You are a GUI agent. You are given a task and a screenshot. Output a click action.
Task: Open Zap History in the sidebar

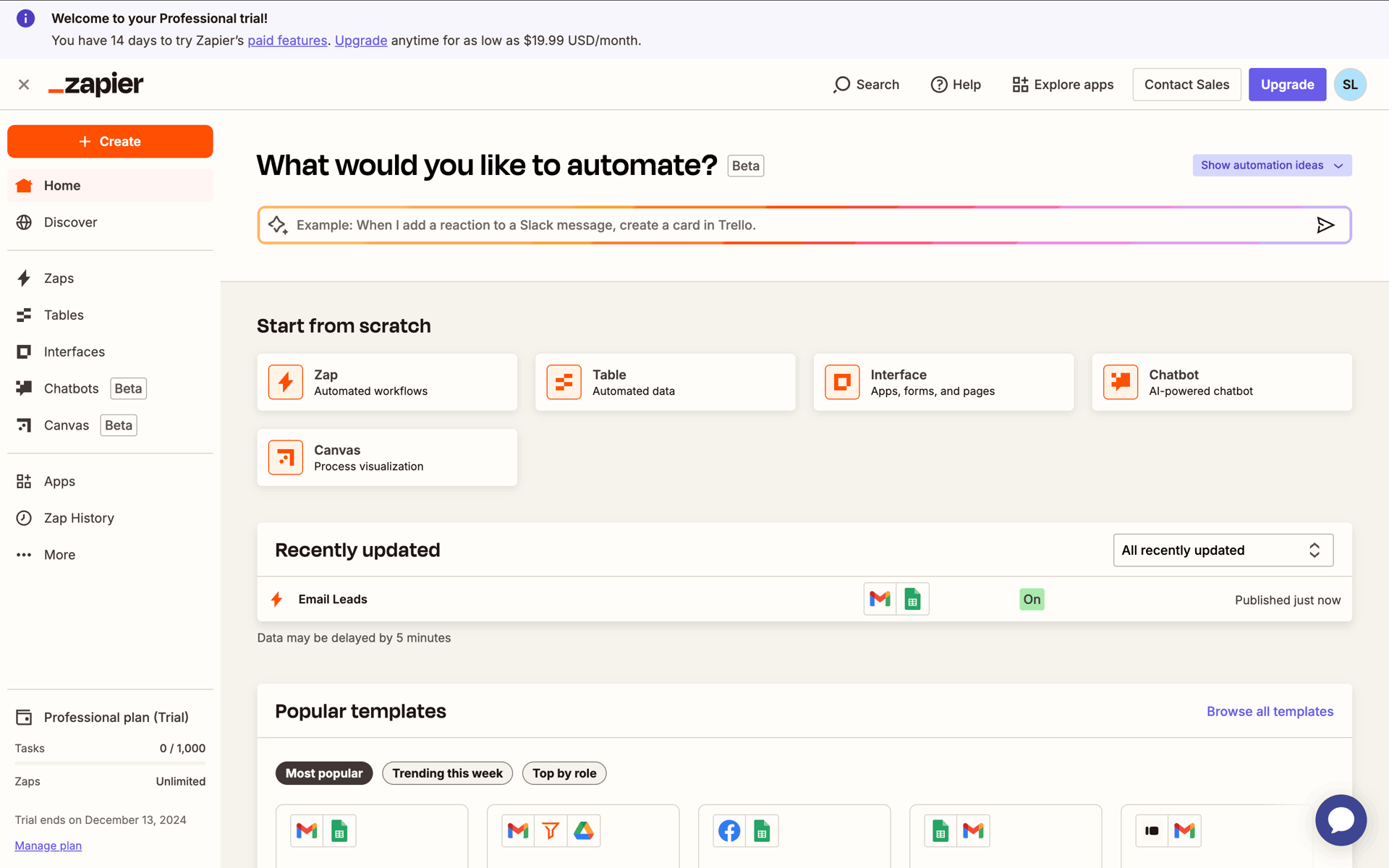[x=110, y=518]
